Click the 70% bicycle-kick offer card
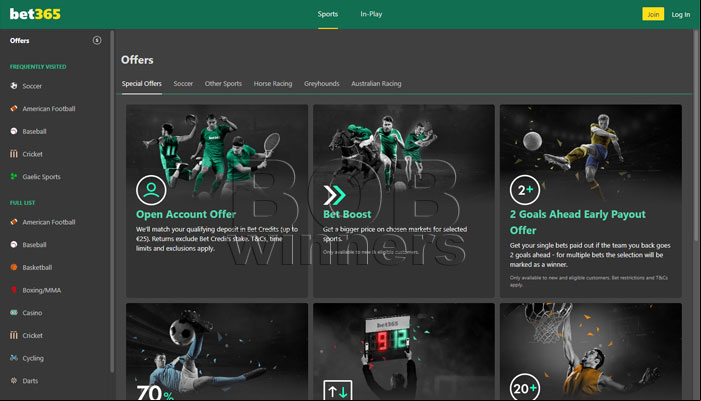Image resolution: width=701 pixels, height=401 pixels. tap(217, 352)
